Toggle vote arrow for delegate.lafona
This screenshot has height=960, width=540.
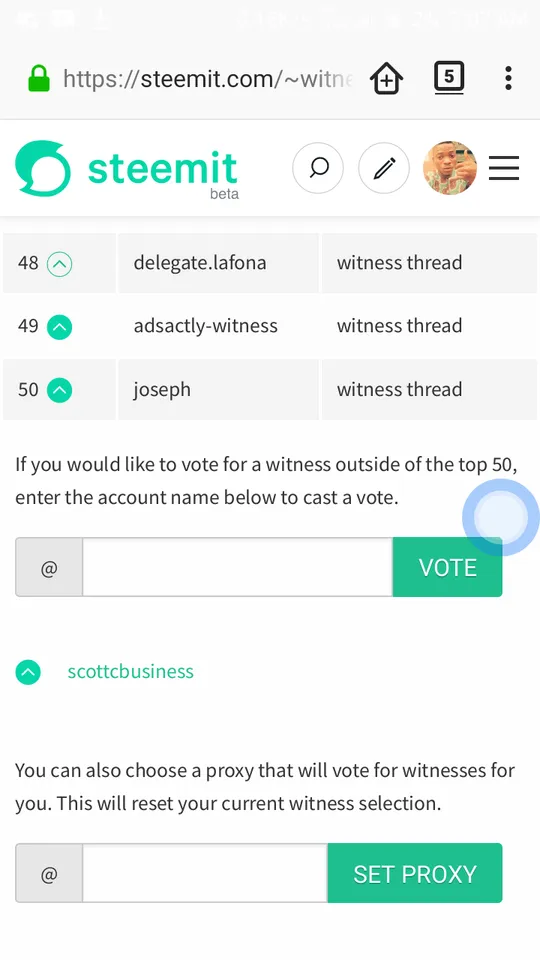click(x=59, y=264)
